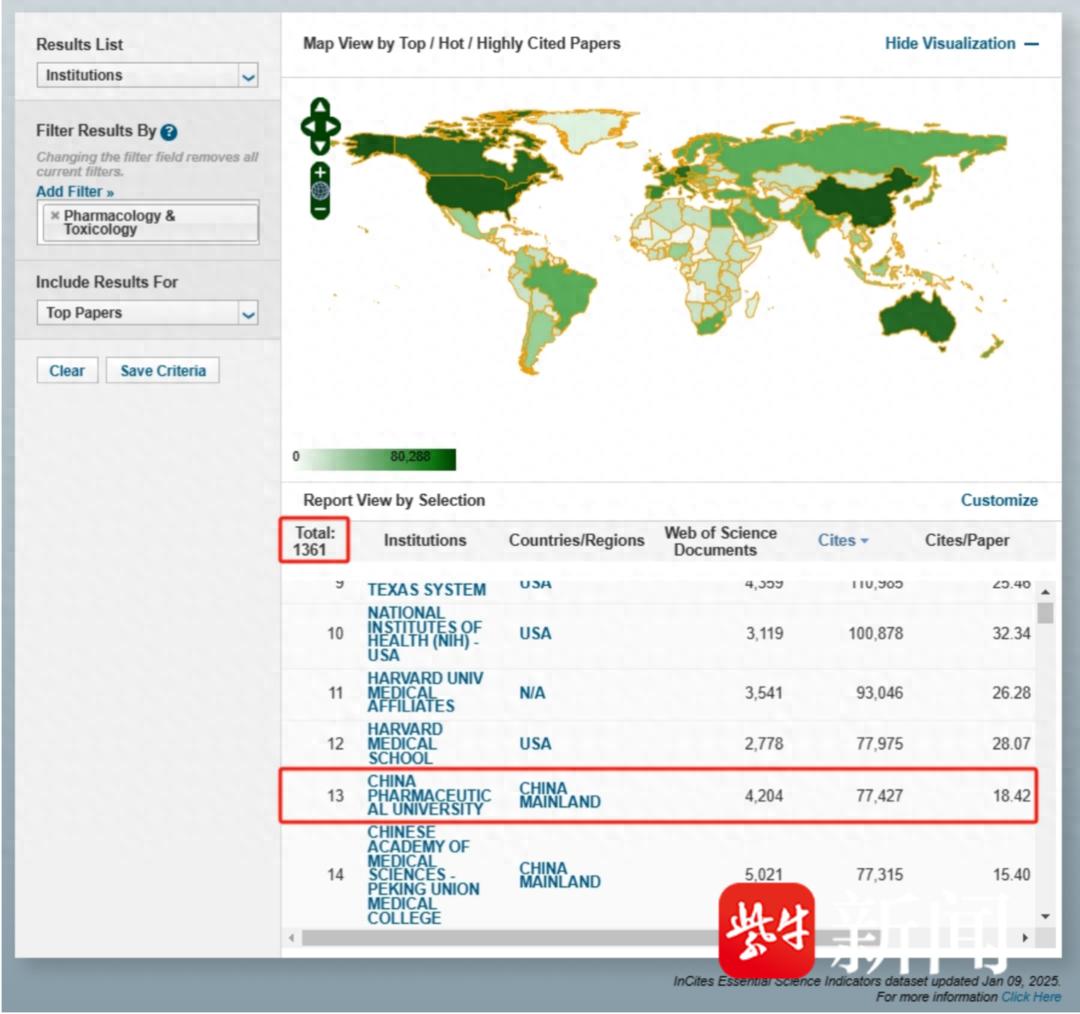Click the Web of Science Documents header
1080x1014 pixels.
[x=720, y=541]
